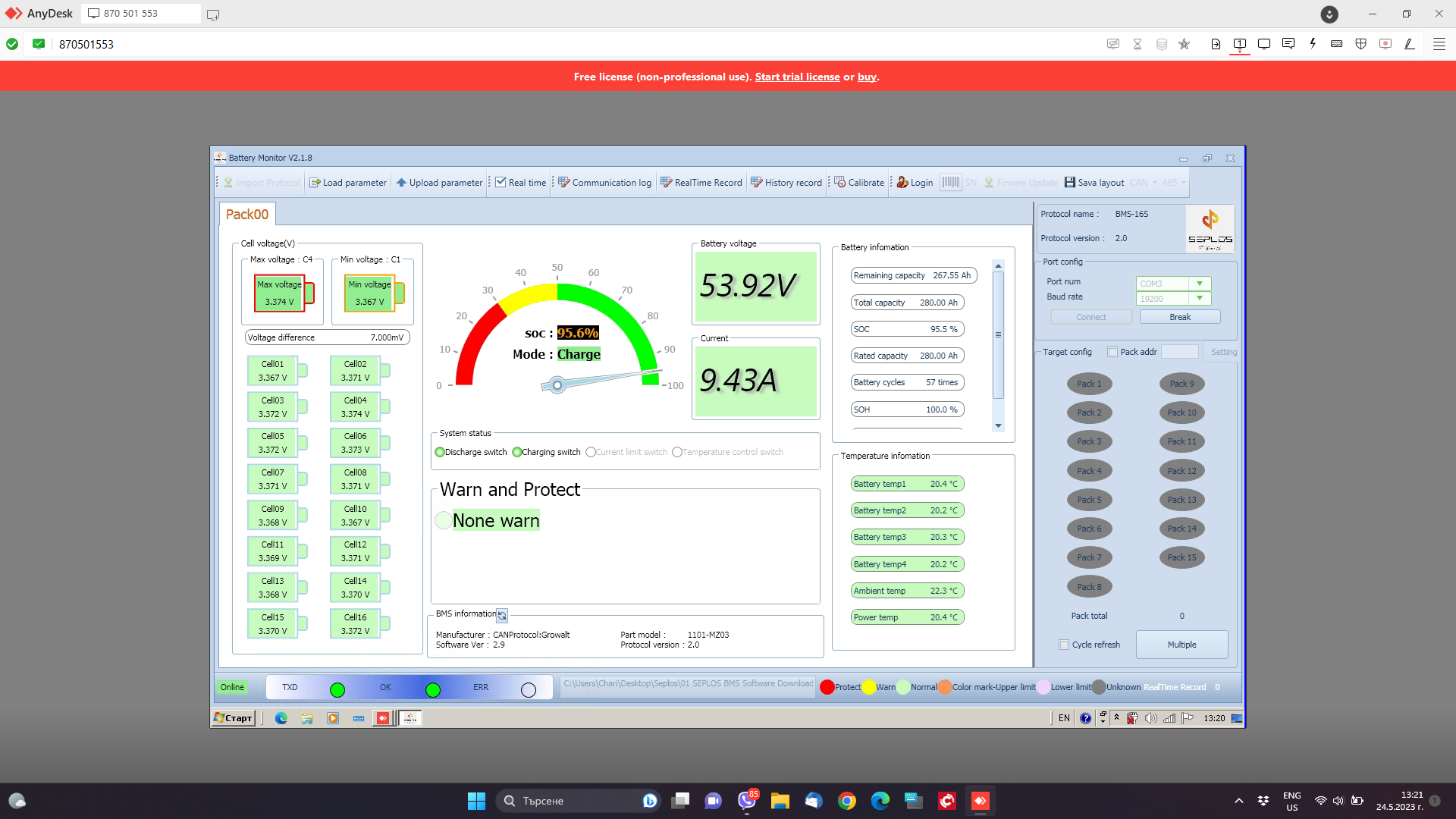Refresh BMS information with the small icon
The width and height of the screenshot is (1456, 819).
502,616
